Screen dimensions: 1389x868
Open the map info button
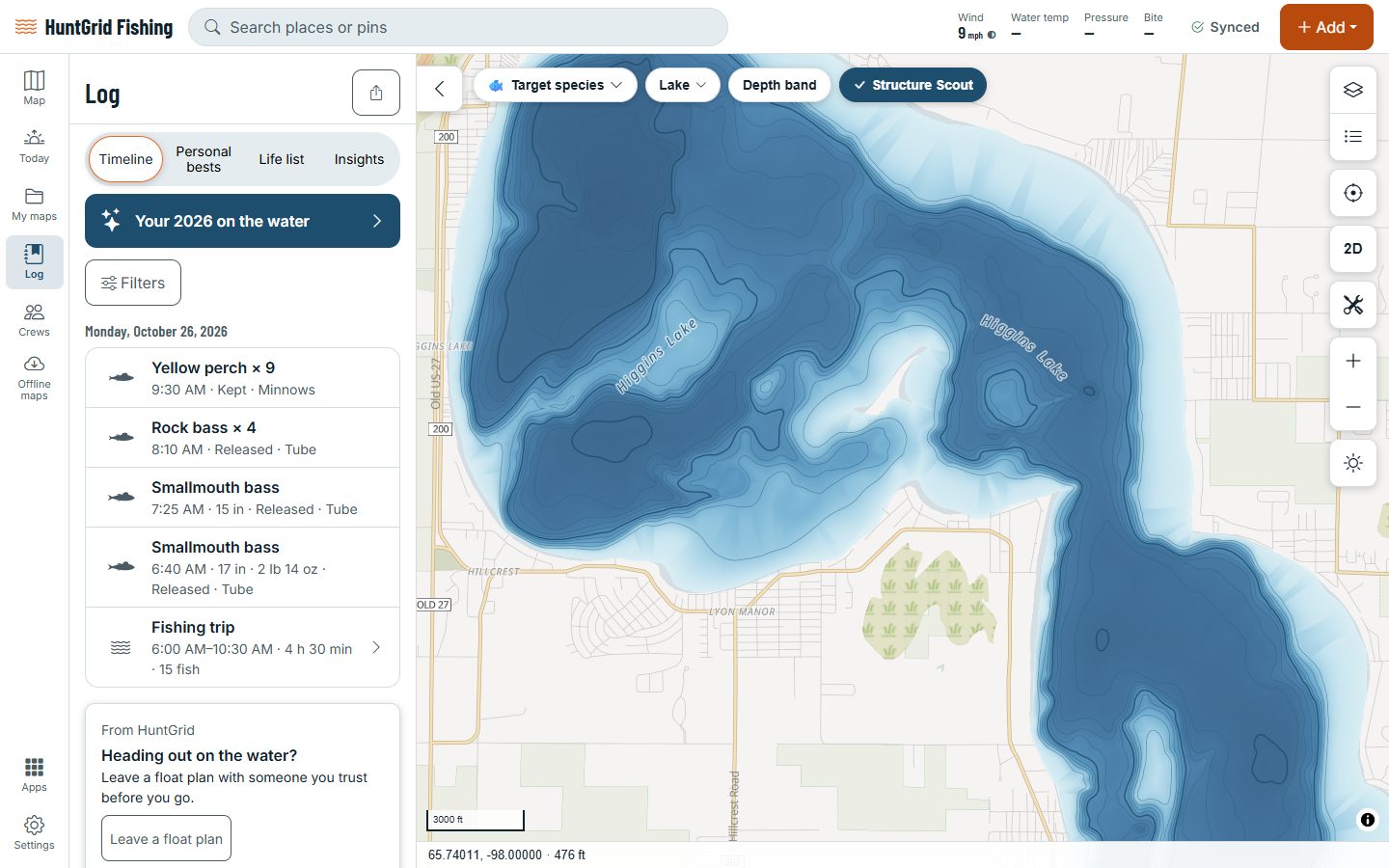click(x=1368, y=820)
